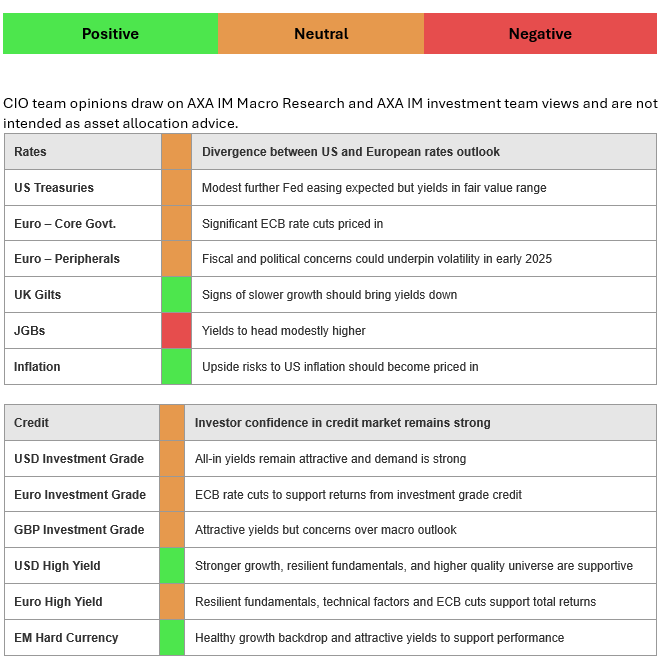
Task: Click the orange Neutral legend box
Action: [321, 34]
